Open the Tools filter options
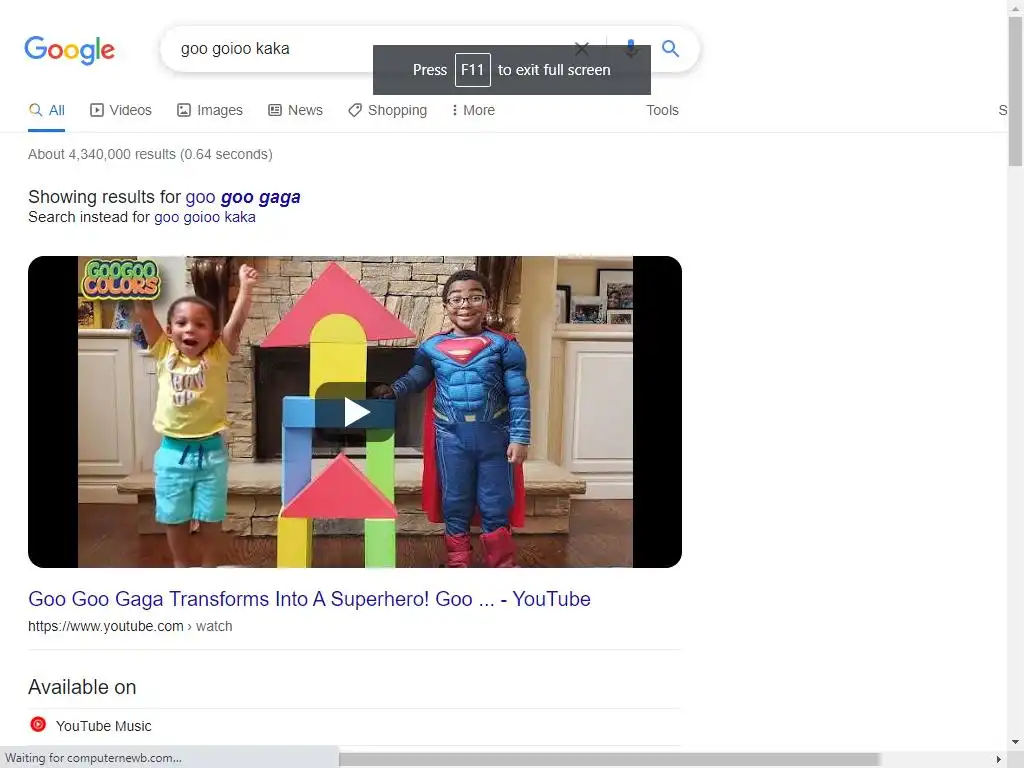Screen dimensions: 1024x768 (x=662, y=110)
